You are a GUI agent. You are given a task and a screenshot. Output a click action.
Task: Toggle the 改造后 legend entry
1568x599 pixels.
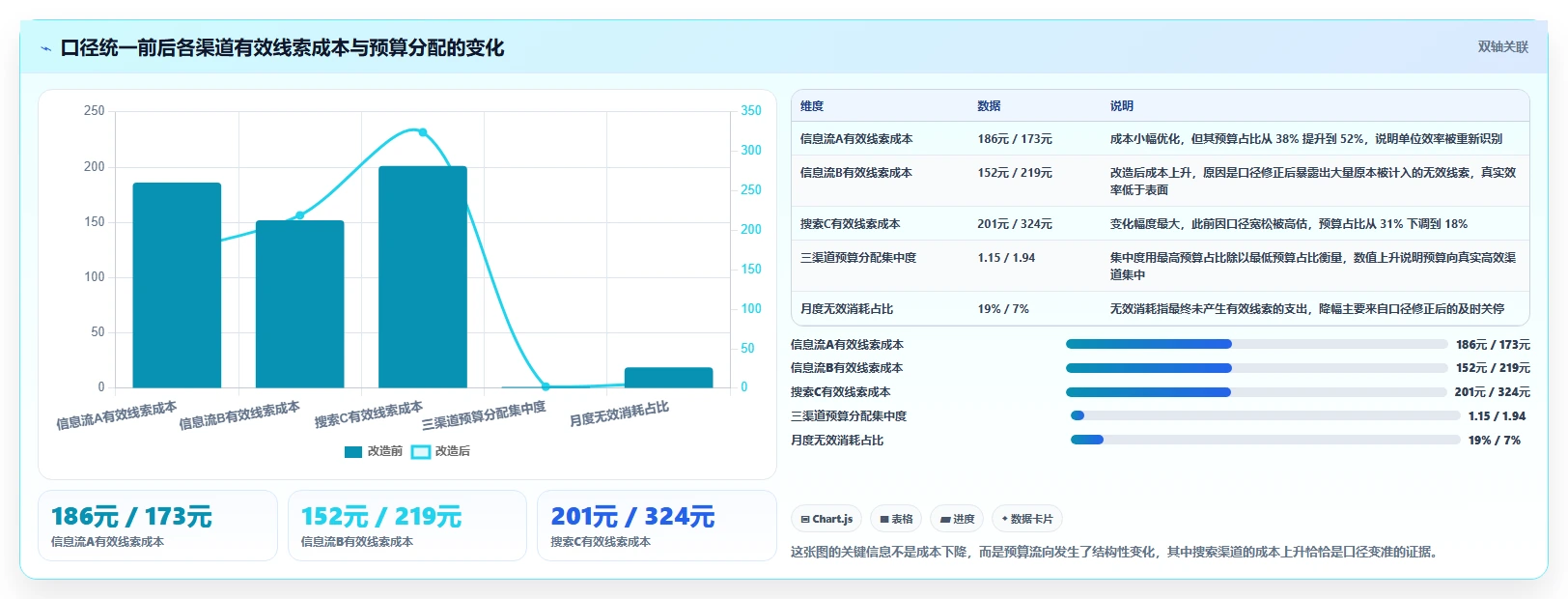(440, 451)
